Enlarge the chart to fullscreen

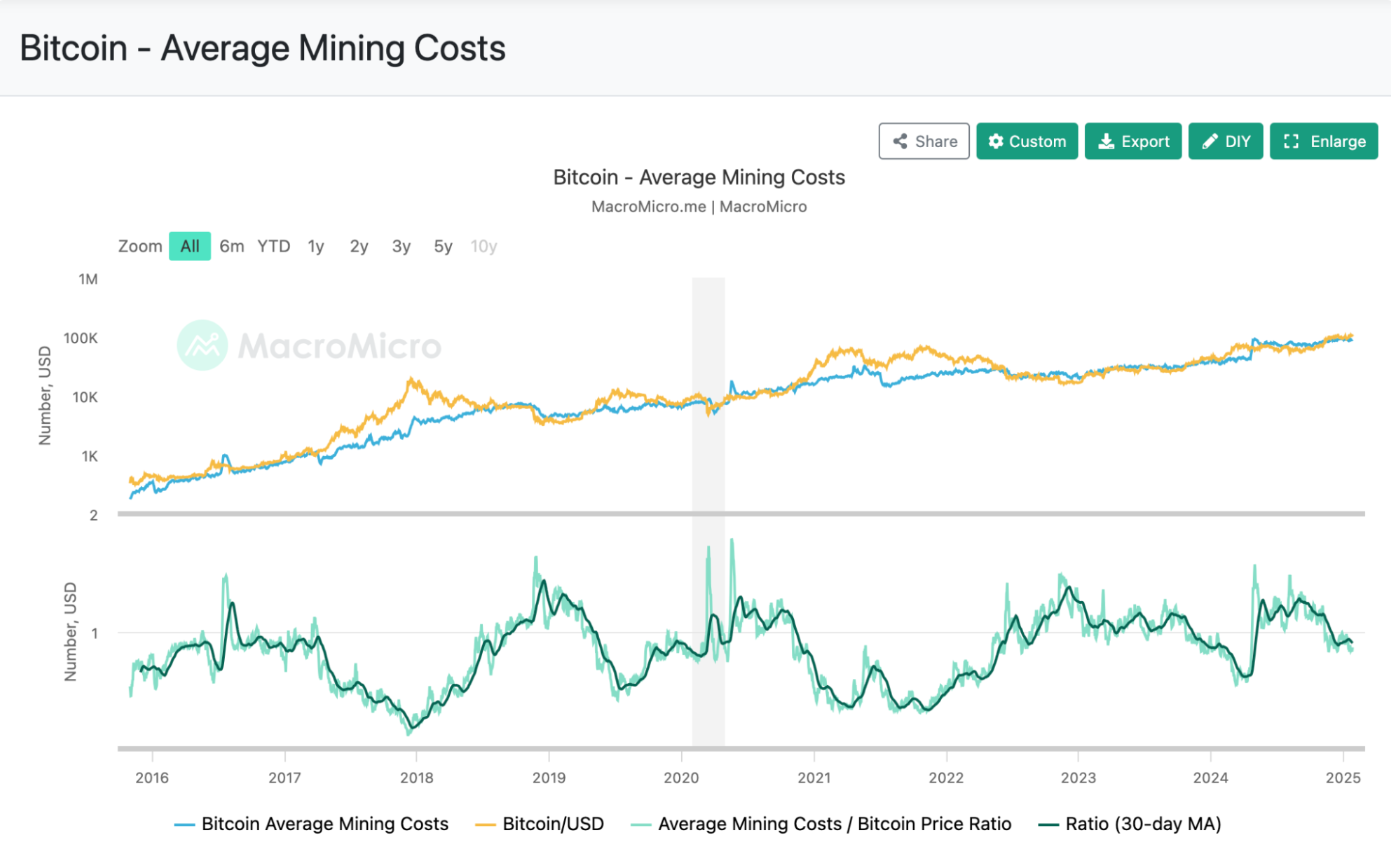pyautogui.click(x=1323, y=141)
